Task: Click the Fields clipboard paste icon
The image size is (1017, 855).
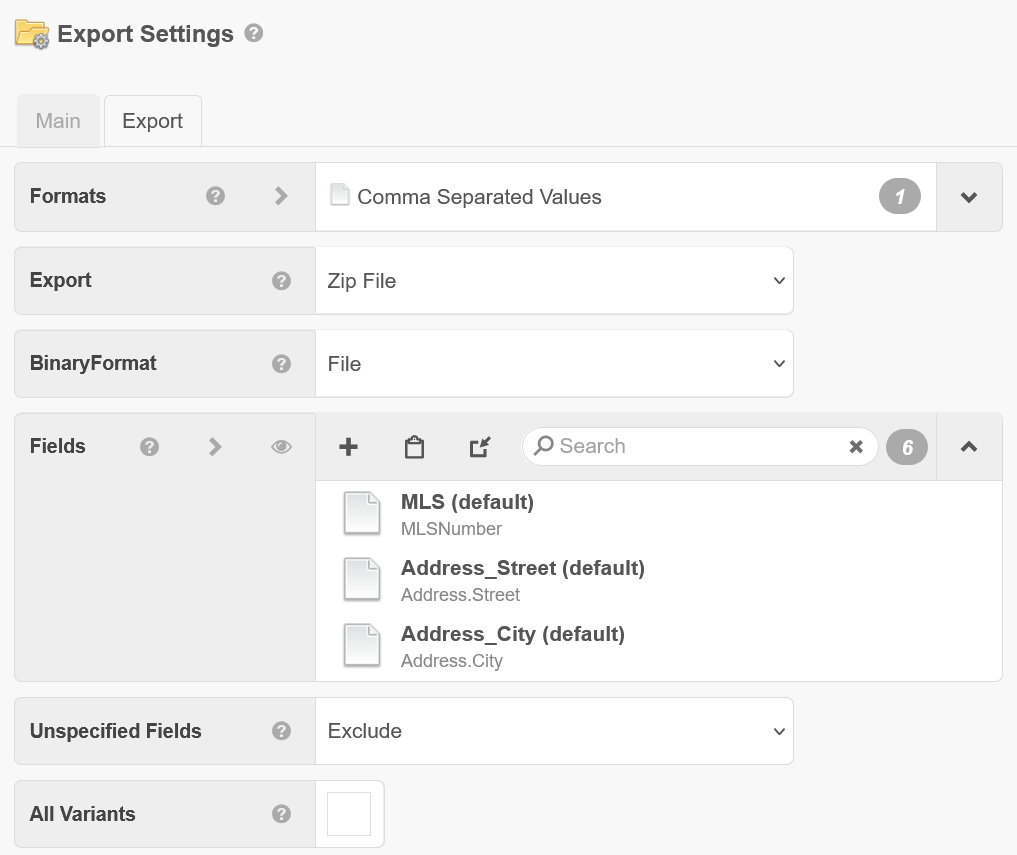Action: [x=414, y=447]
